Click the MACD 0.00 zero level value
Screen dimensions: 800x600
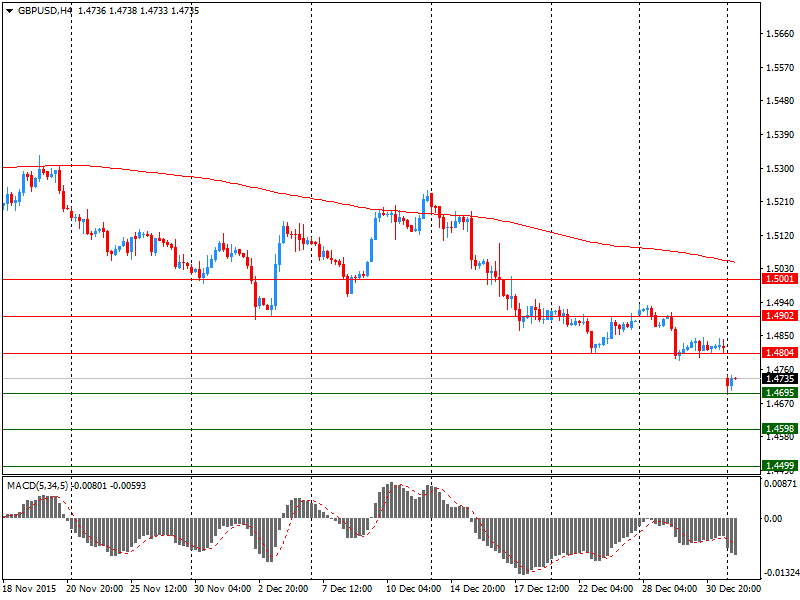[773, 518]
